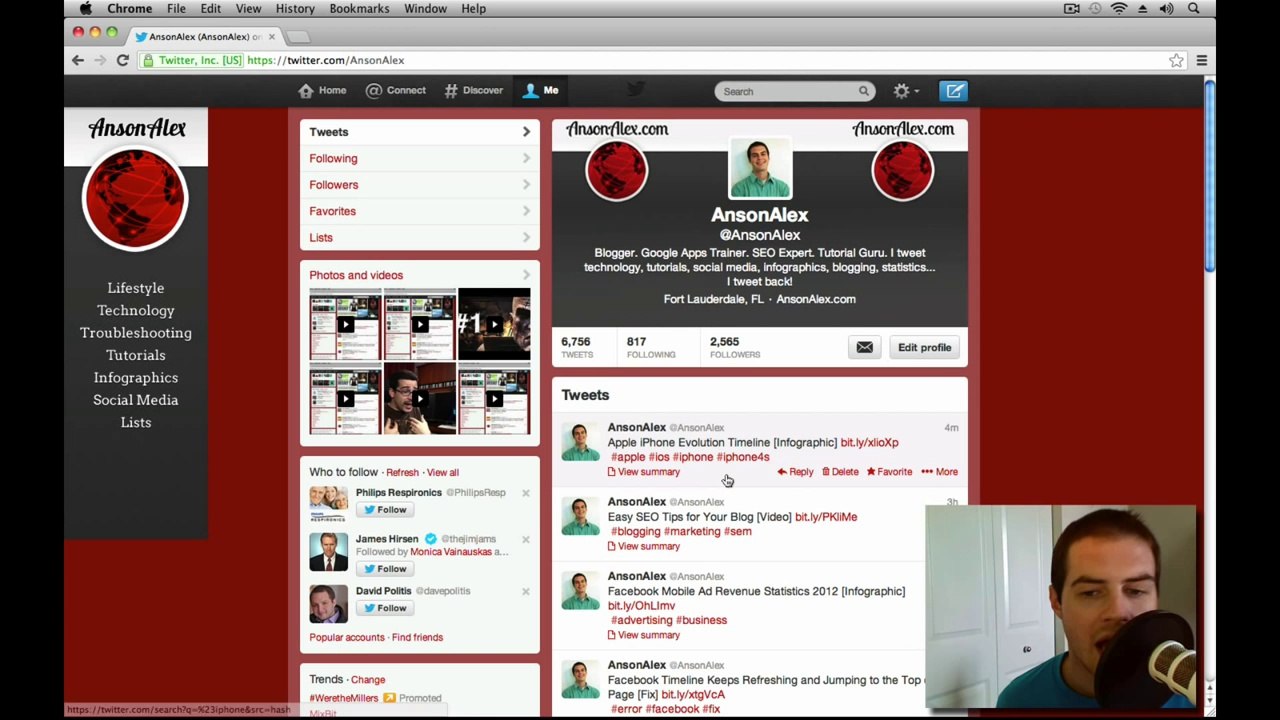Open Spotlight search in menu bar
Image resolution: width=1280 pixels, height=720 pixels.
coord(1193,9)
